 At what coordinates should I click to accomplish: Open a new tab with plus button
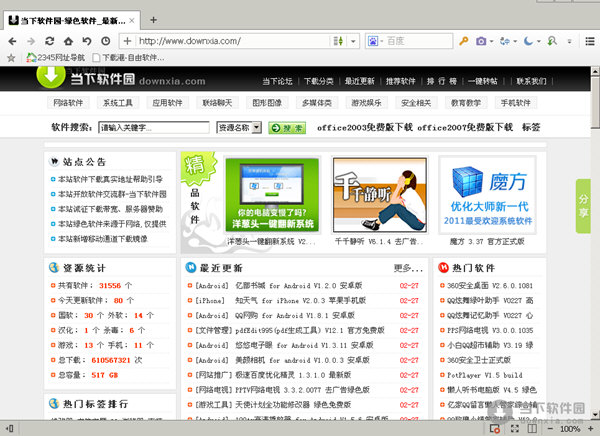[x=153, y=20]
